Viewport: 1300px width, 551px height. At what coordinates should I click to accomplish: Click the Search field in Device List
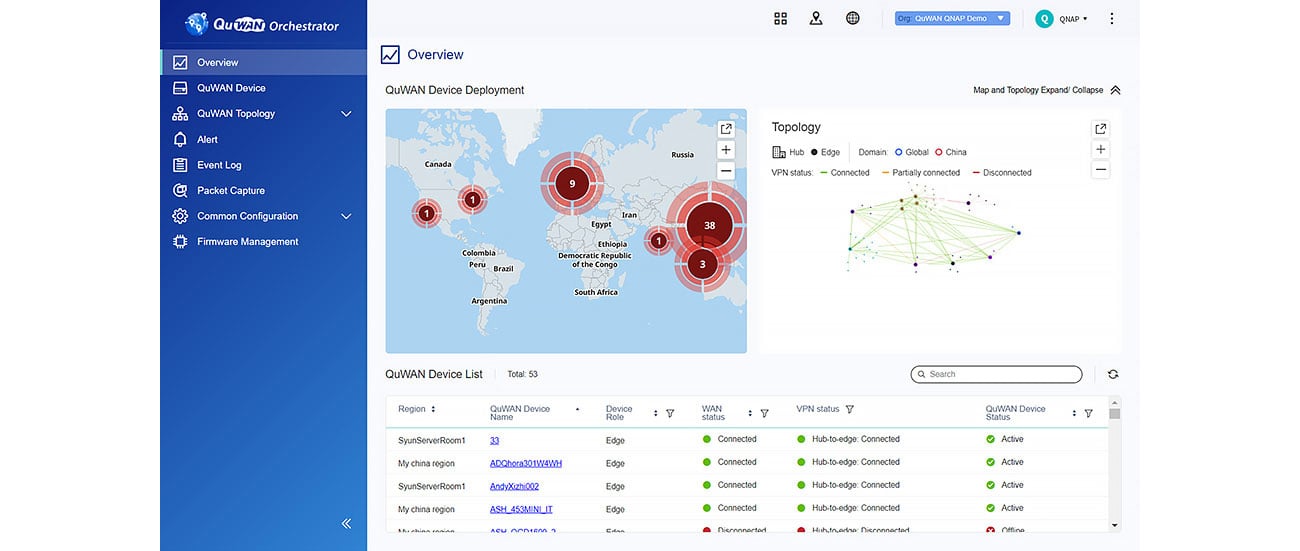(x=996, y=374)
